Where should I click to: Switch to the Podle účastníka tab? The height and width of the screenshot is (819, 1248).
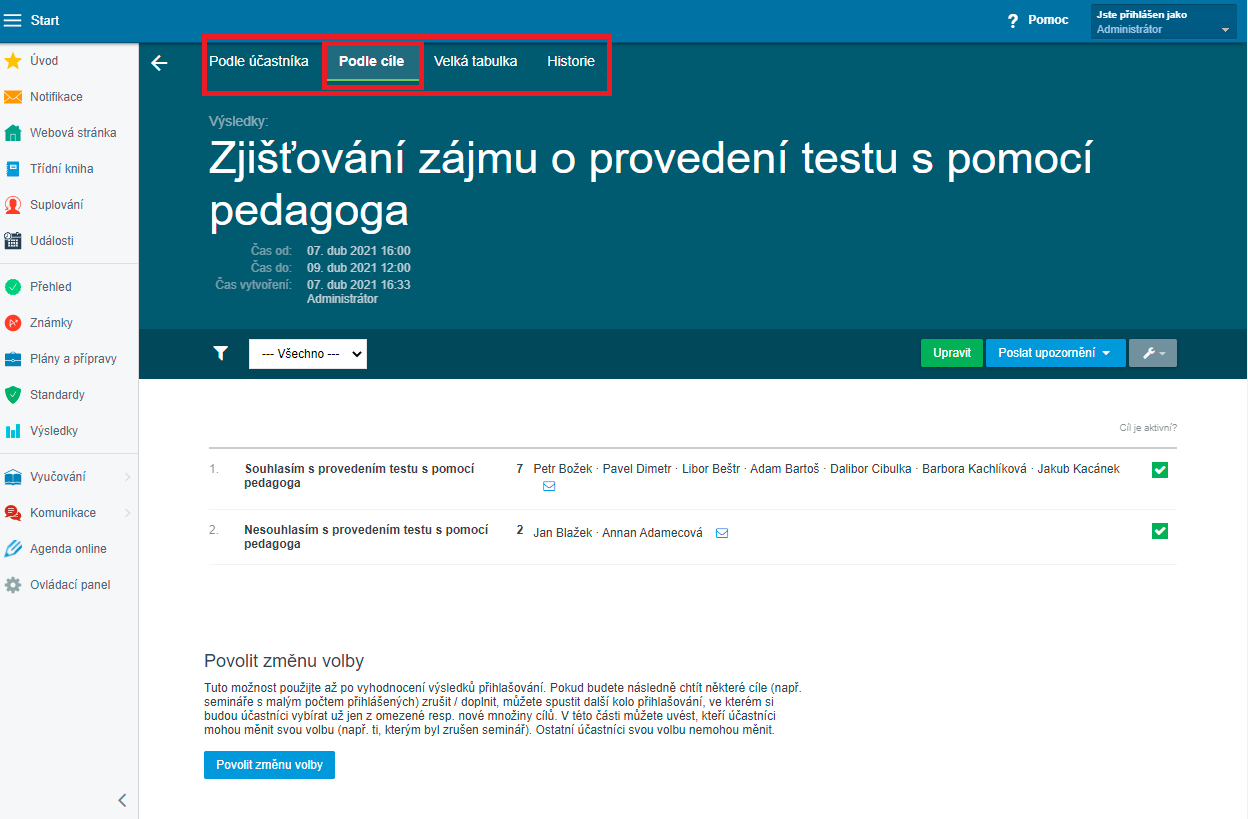259,61
